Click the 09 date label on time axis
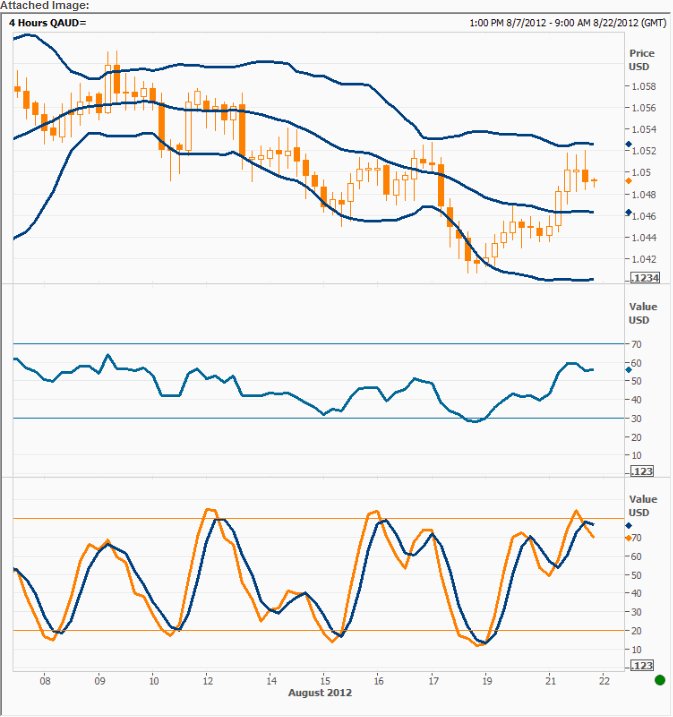673x717 pixels. (100, 681)
